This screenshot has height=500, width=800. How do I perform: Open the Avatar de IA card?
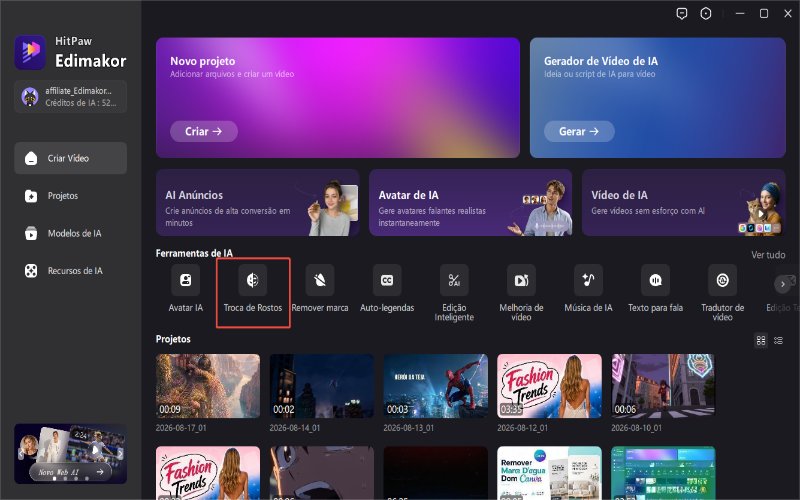(470, 203)
